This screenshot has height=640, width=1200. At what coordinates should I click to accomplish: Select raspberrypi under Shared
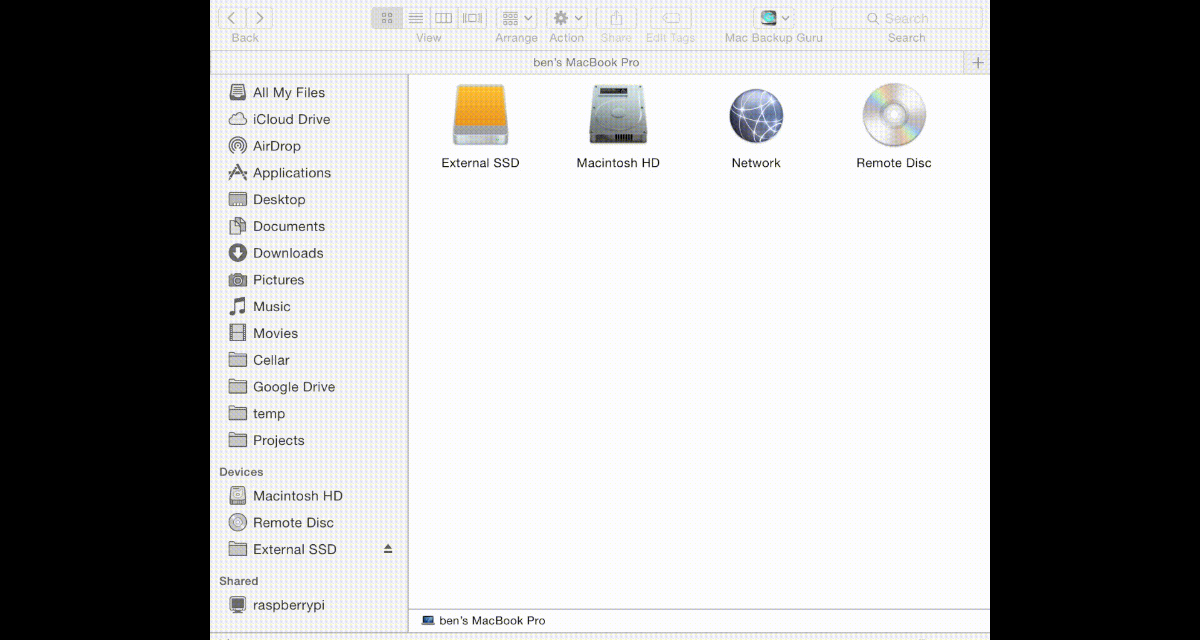point(288,605)
